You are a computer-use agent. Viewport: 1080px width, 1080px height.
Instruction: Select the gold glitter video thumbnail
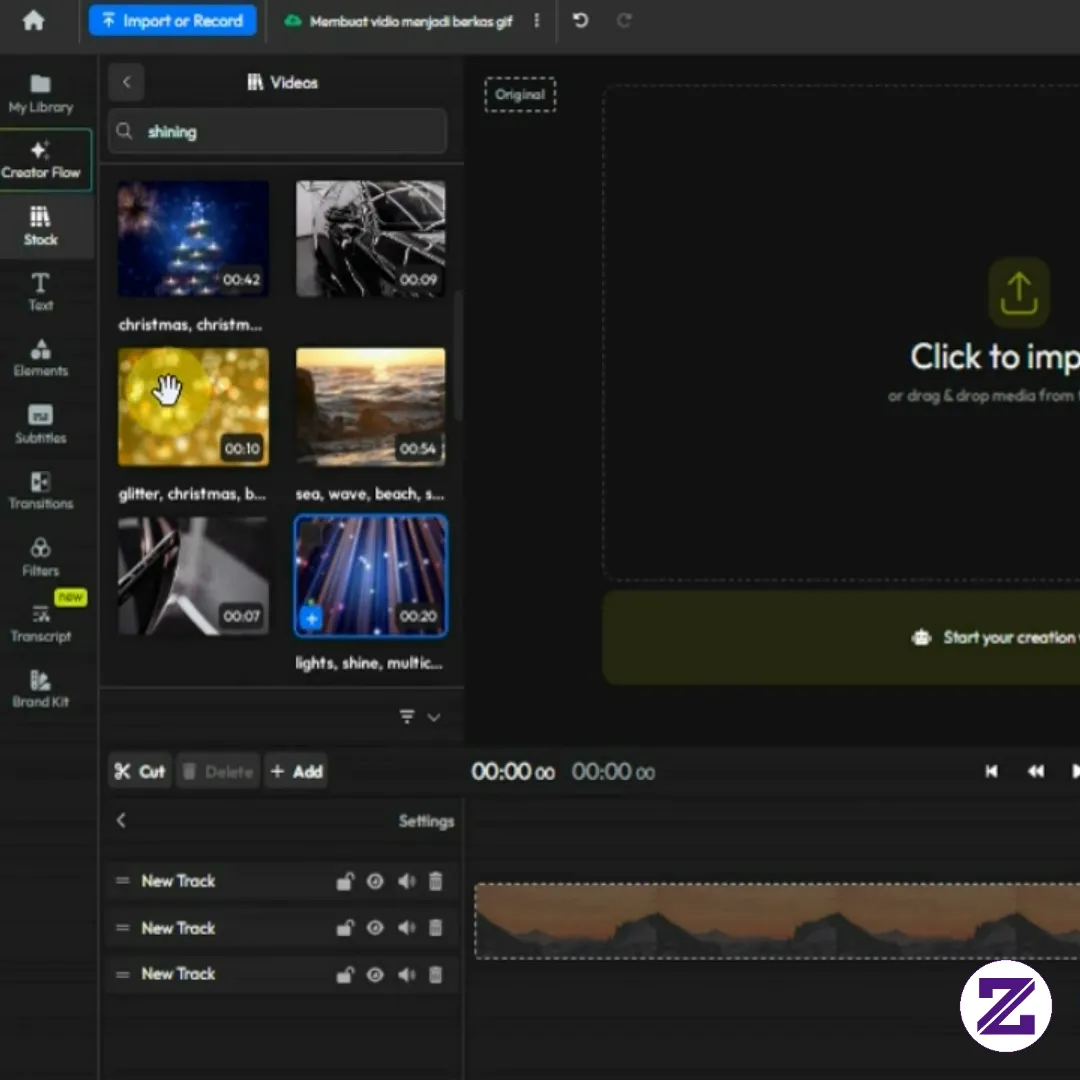tap(193, 406)
